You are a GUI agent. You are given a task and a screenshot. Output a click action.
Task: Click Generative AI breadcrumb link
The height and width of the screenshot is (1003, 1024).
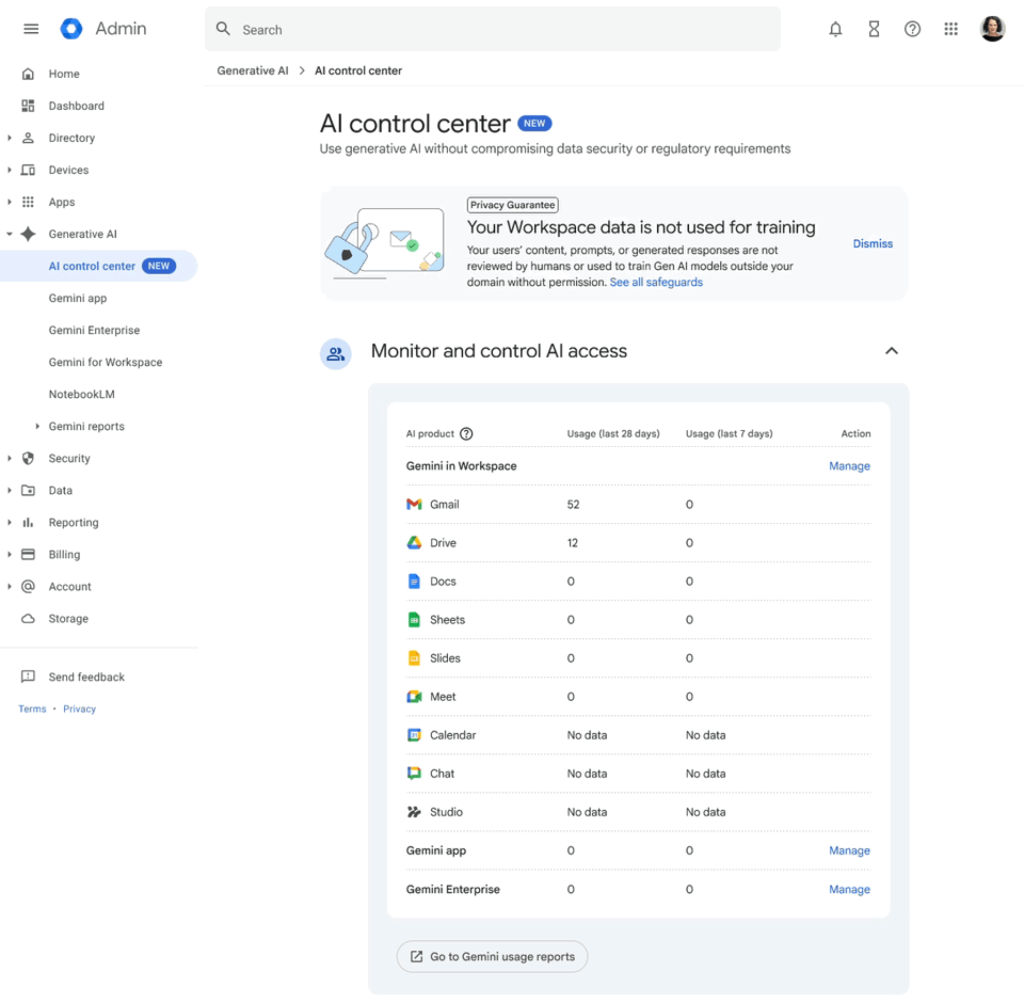252,71
